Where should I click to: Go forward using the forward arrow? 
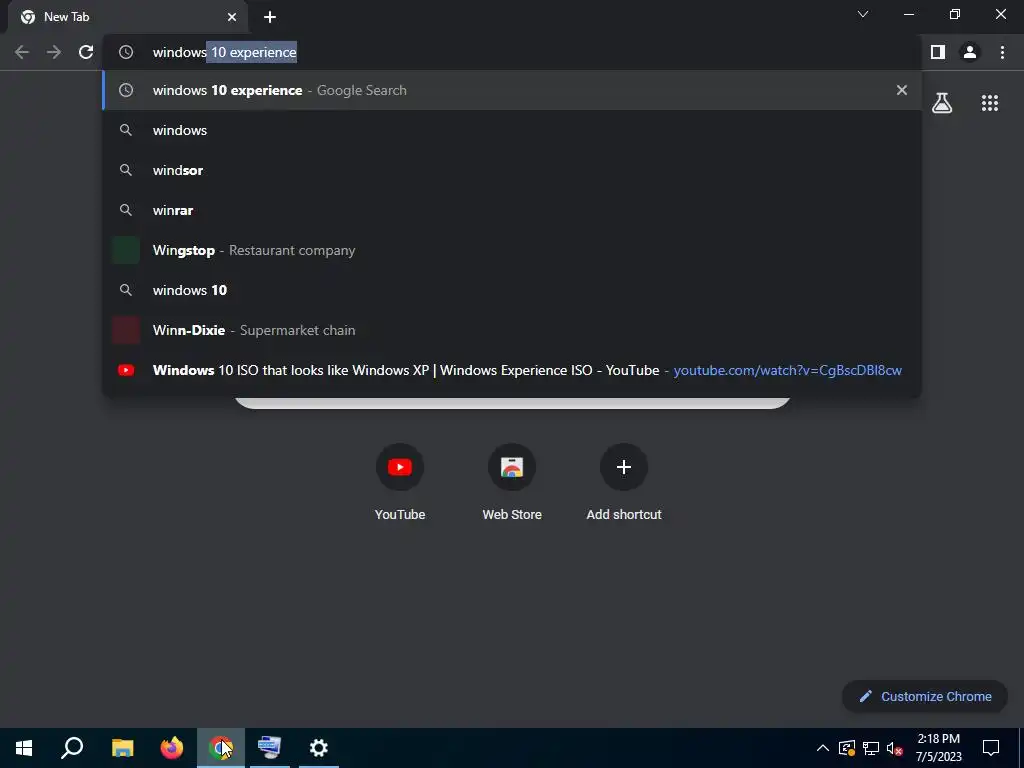point(54,52)
